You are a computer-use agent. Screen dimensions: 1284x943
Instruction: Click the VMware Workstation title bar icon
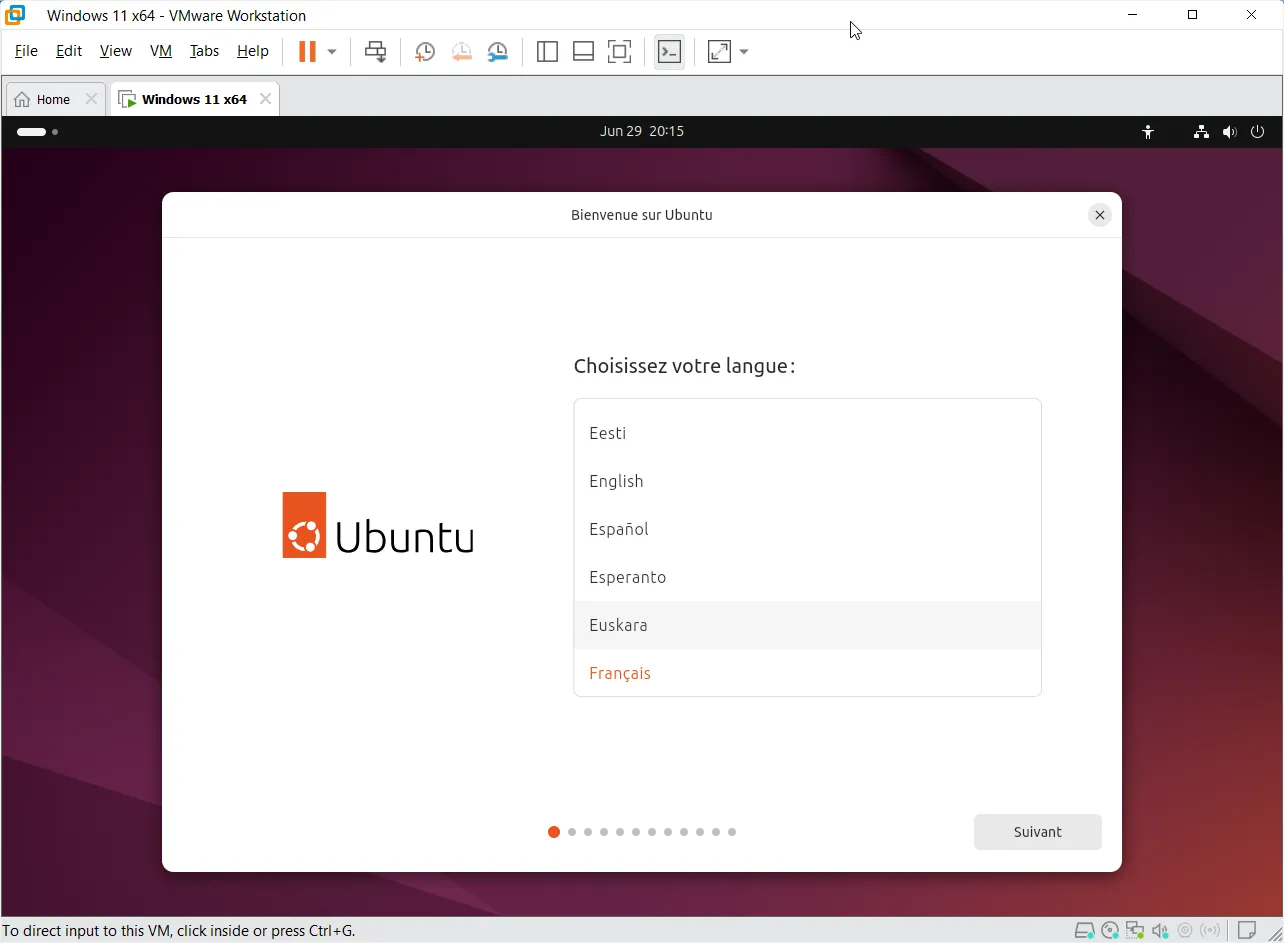[15, 15]
